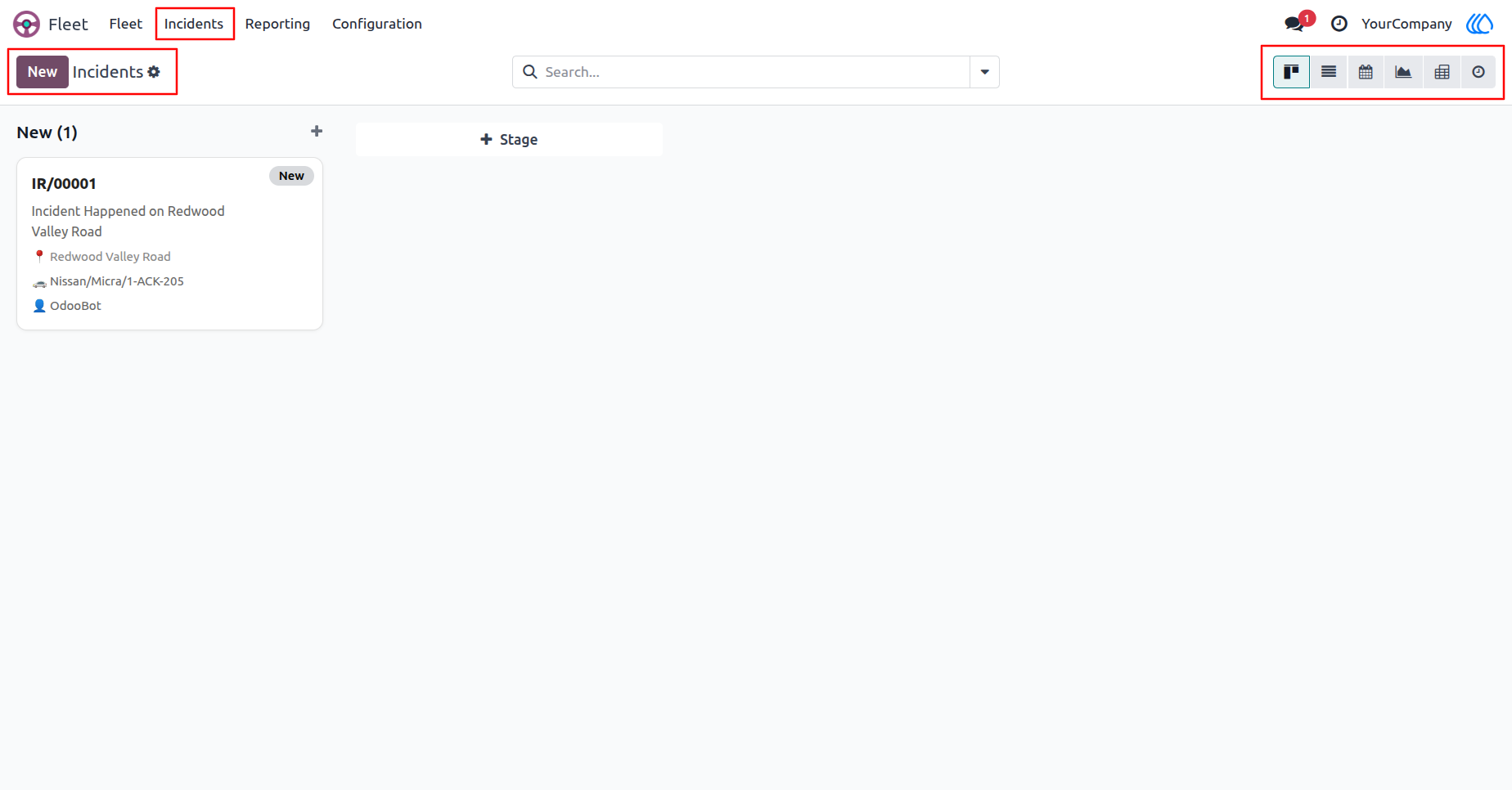
Task: Open the user avatar menu
Action: pos(1480,24)
